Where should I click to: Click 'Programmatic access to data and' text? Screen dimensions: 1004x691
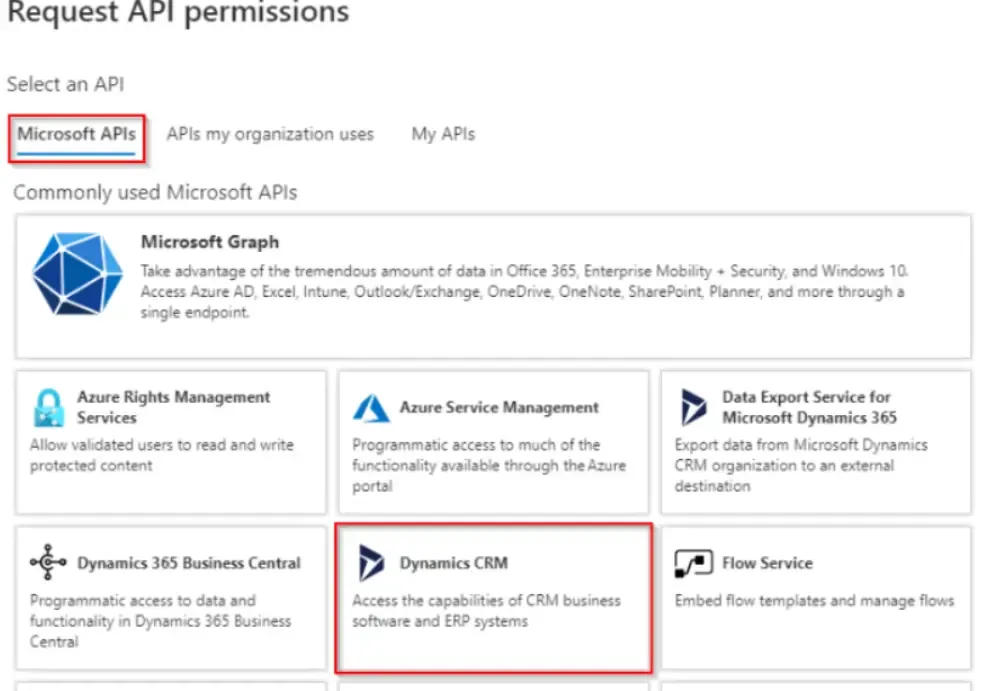[143, 601]
